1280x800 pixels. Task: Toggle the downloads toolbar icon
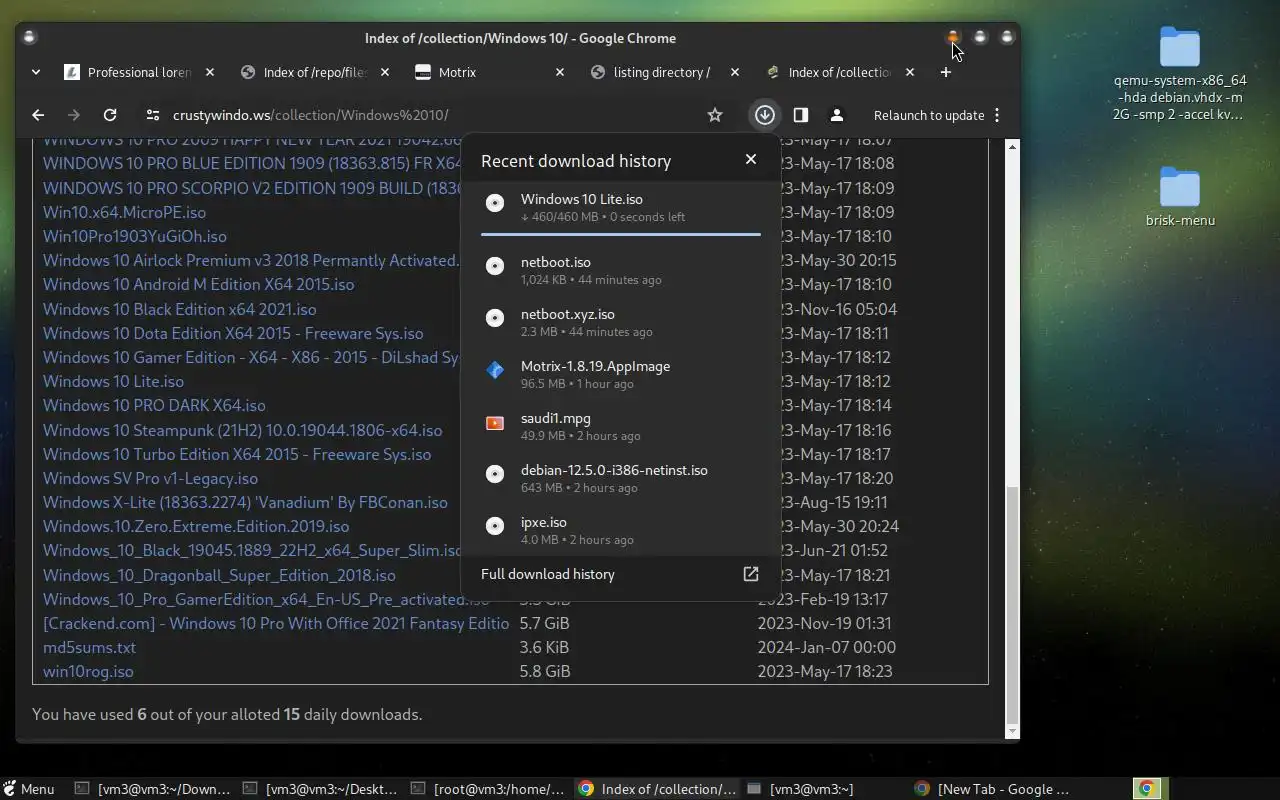pyautogui.click(x=765, y=115)
